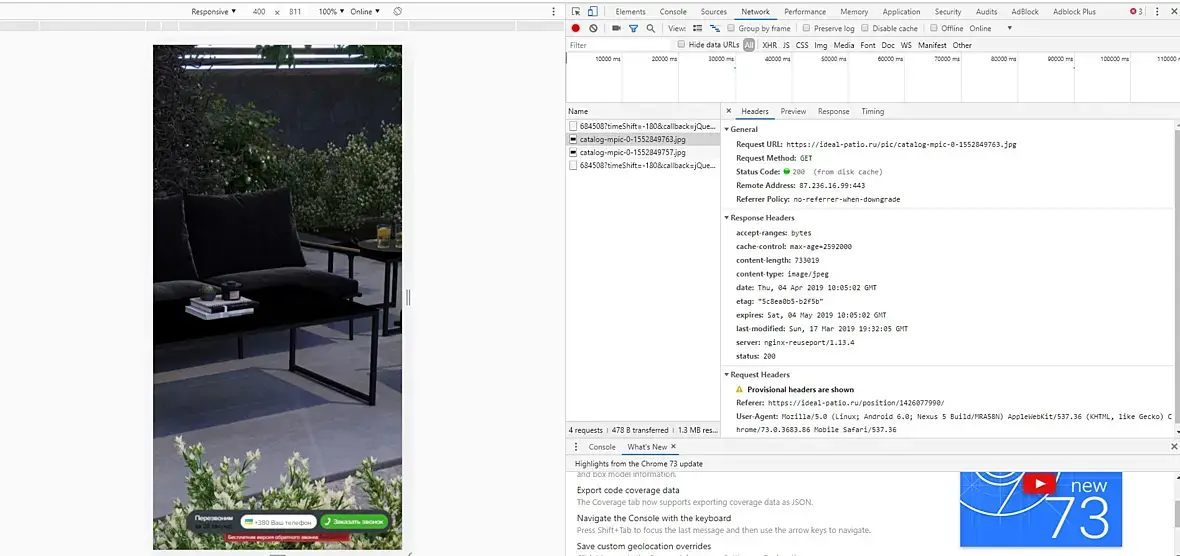The width and height of the screenshot is (1180, 556).
Task: Open network throttling Online dropdown arrow
Action: [1010, 29]
